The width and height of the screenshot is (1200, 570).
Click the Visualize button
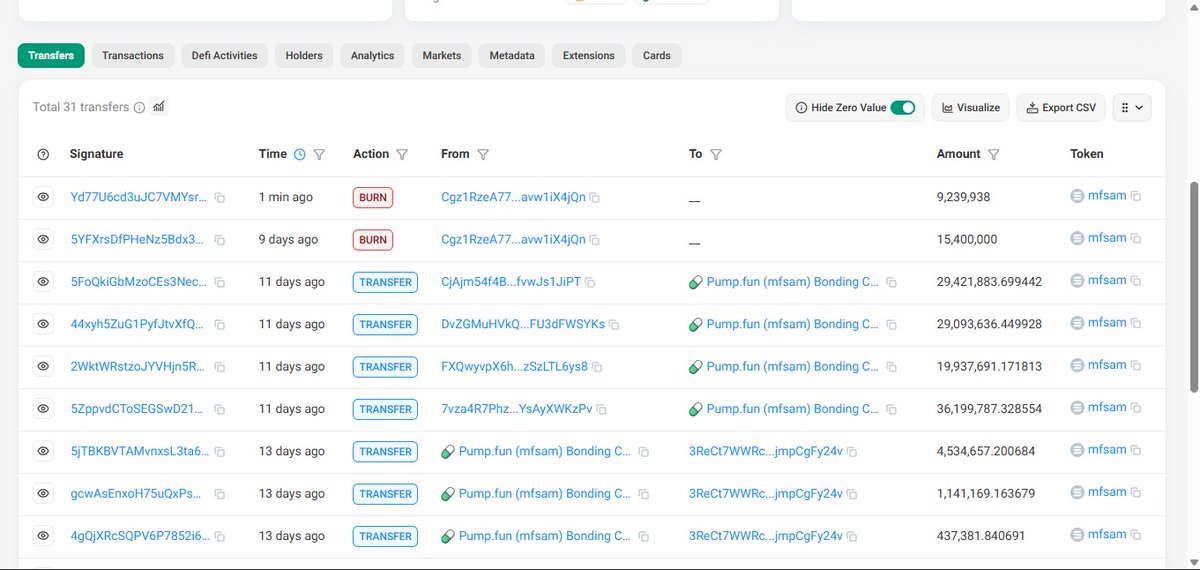tap(971, 108)
